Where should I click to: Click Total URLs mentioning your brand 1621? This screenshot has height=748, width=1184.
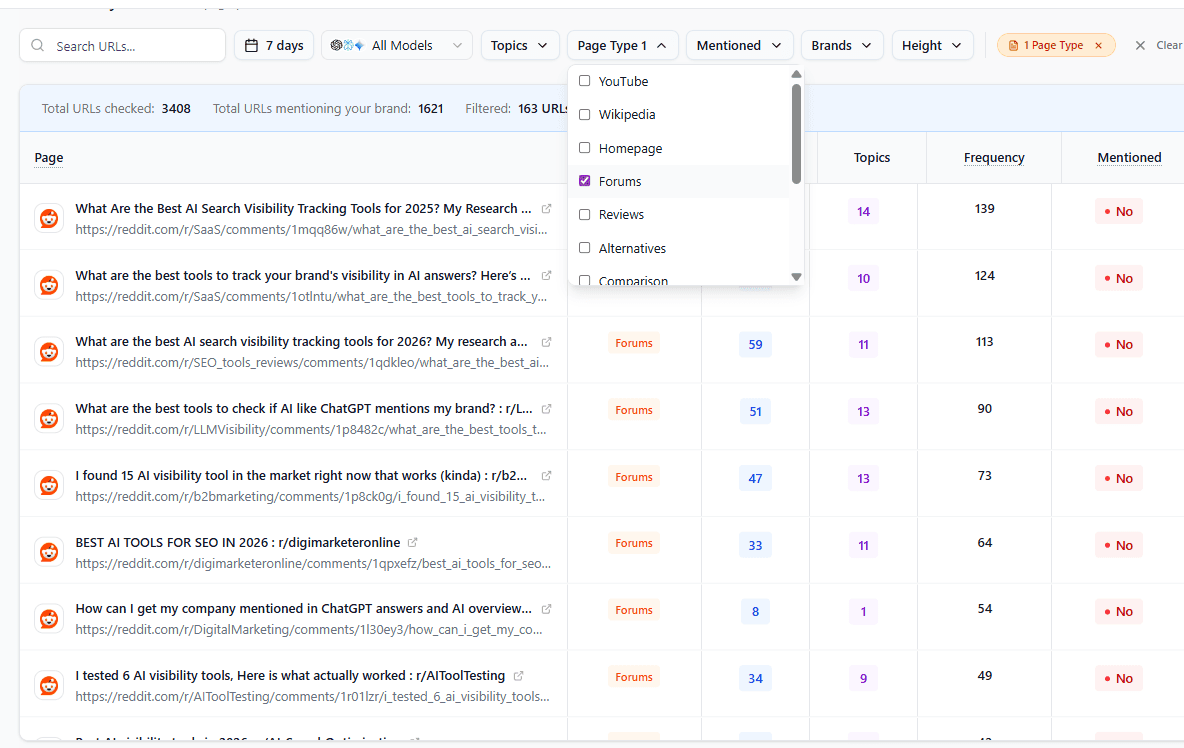pos(430,109)
